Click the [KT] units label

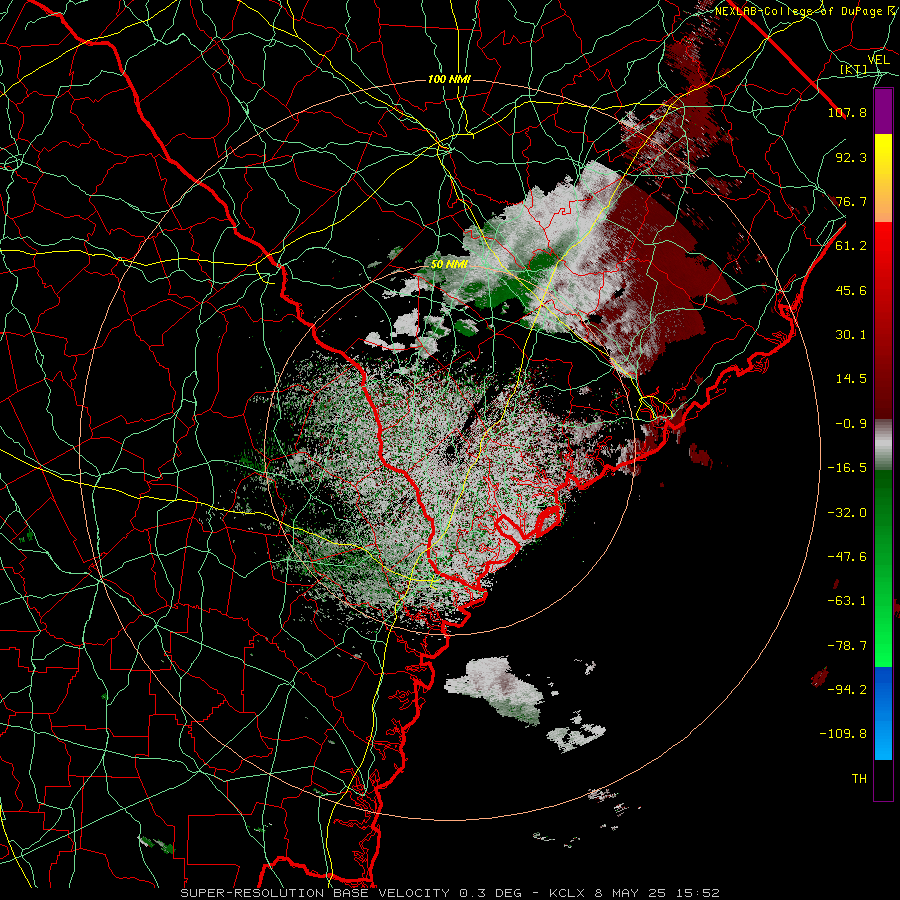[853, 69]
